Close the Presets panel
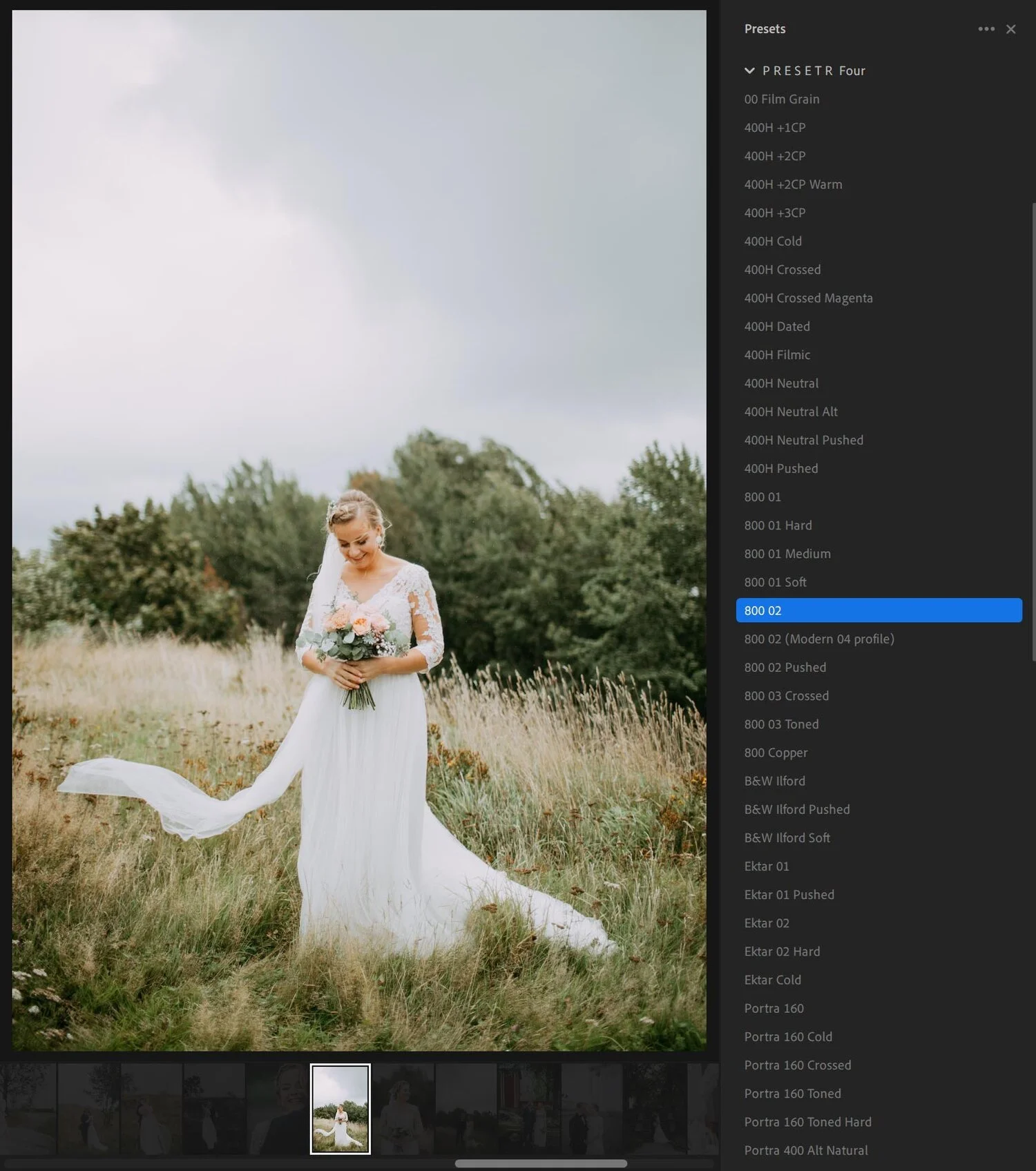The width and height of the screenshot is (1036, 1171). 1010,29
